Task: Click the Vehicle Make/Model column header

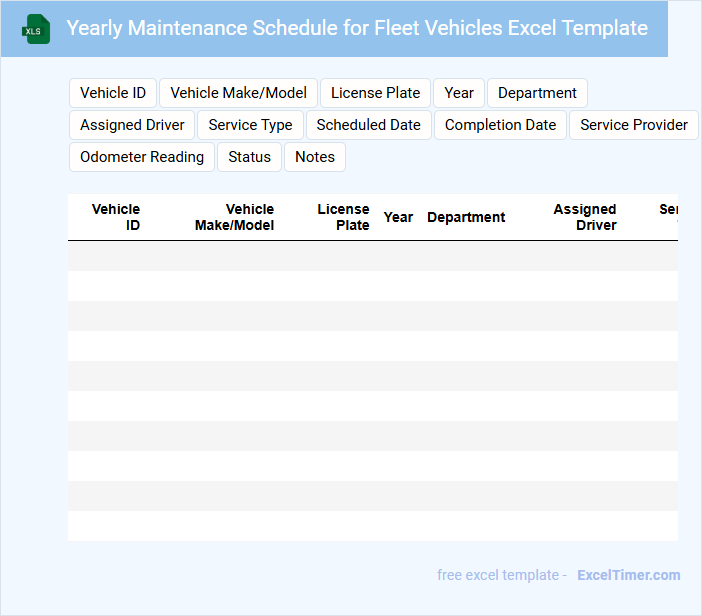Action: [x=235, y=217]
